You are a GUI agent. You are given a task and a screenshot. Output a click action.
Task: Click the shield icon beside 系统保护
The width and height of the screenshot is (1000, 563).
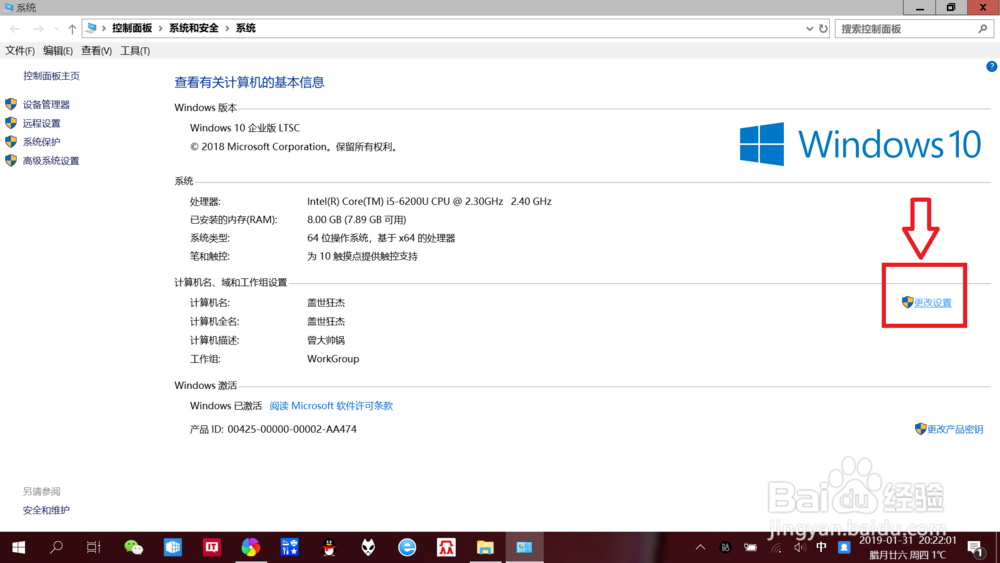point(11,142)
